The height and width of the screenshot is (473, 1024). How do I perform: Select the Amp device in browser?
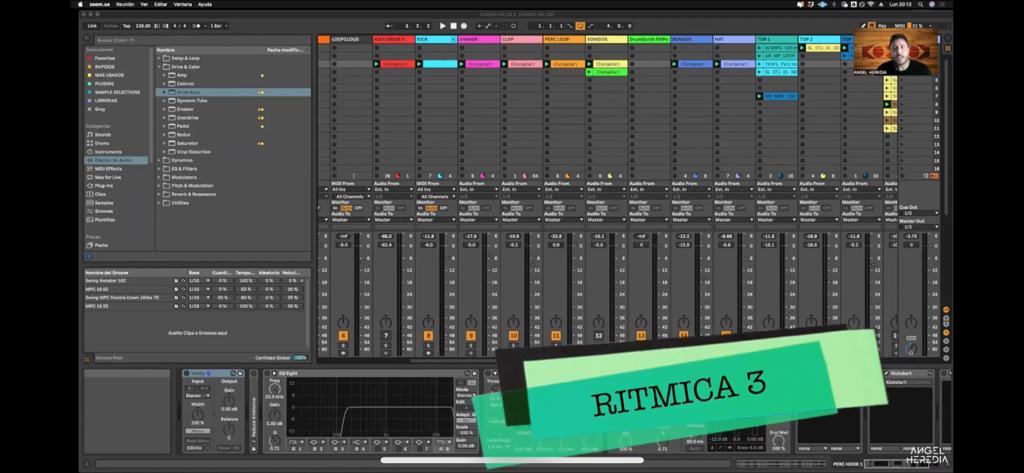(182, 75)
